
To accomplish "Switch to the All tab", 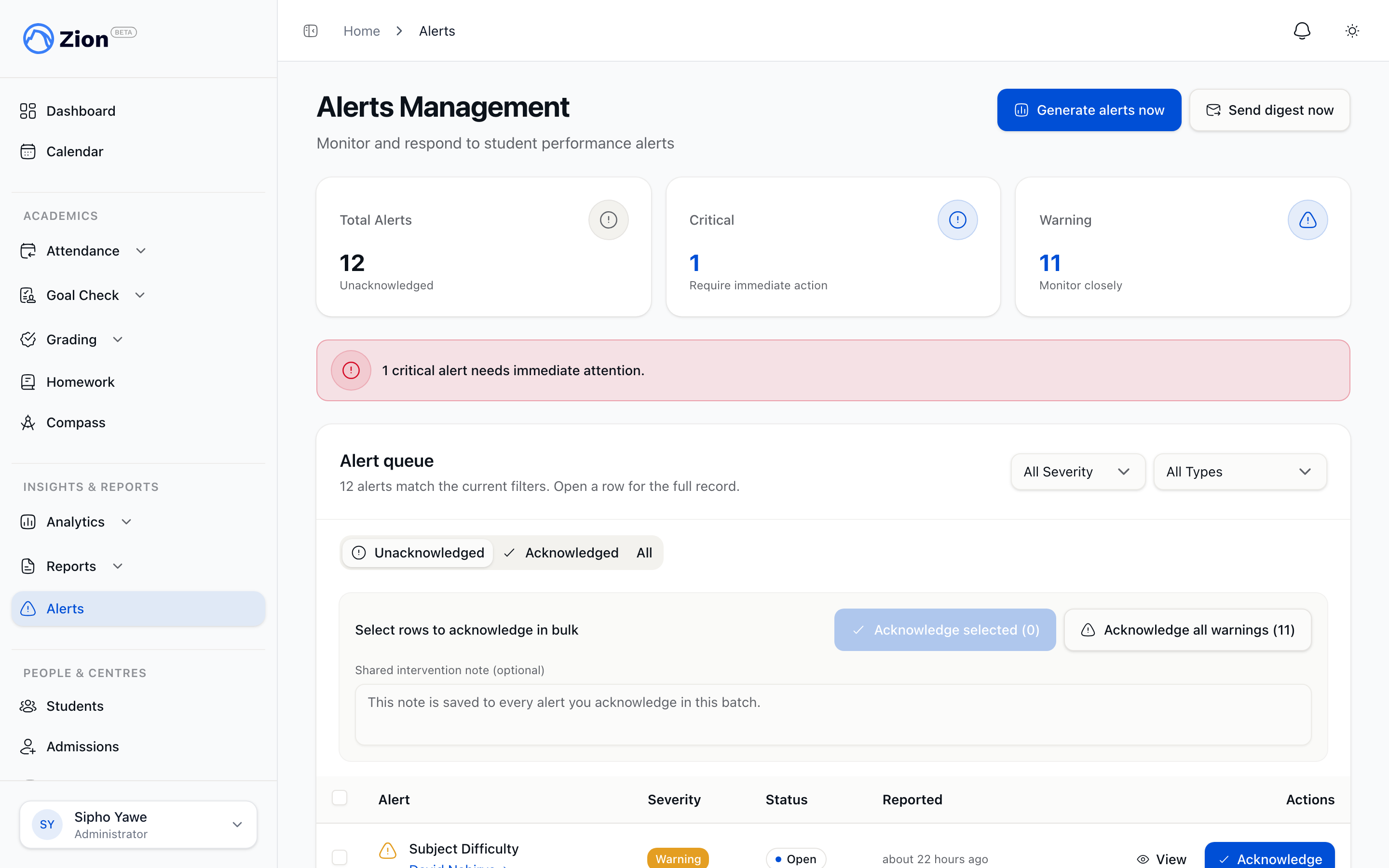I will point(644,553).
